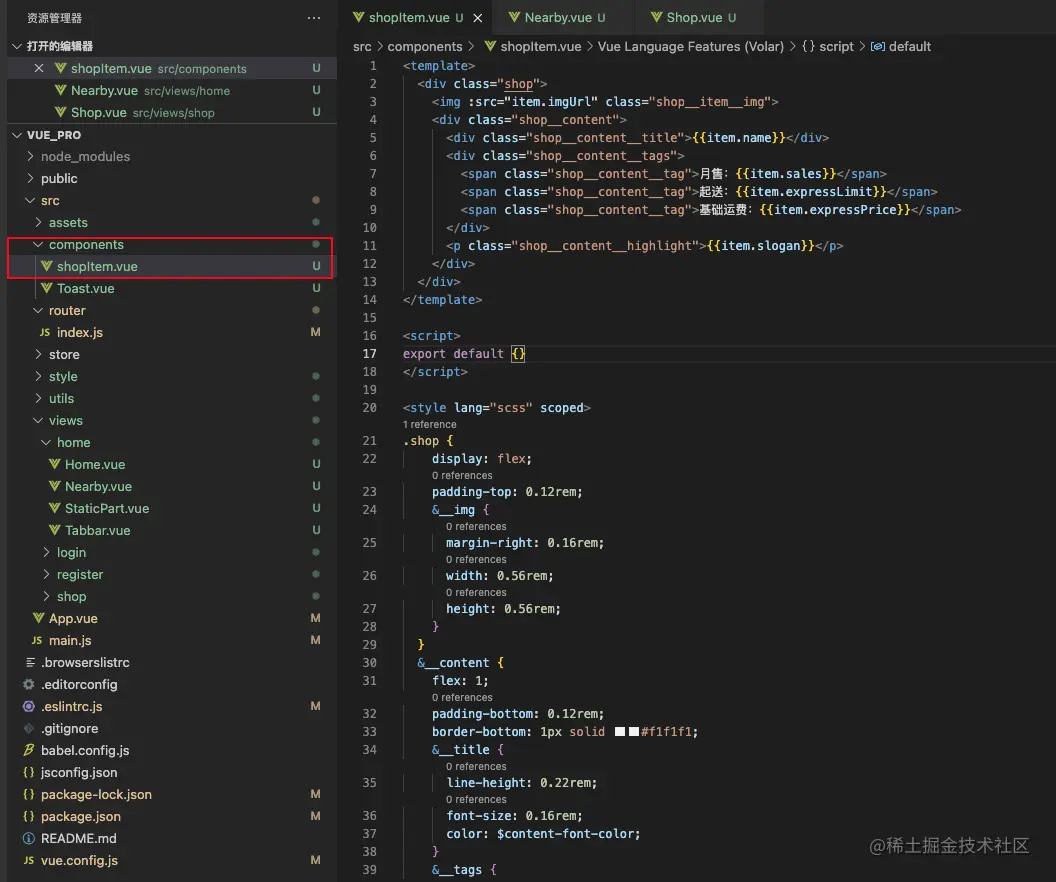Click shopItem.vue in the breadcrumb
Viewport: 1056px width, 882px height.
(x=533, y=46)
